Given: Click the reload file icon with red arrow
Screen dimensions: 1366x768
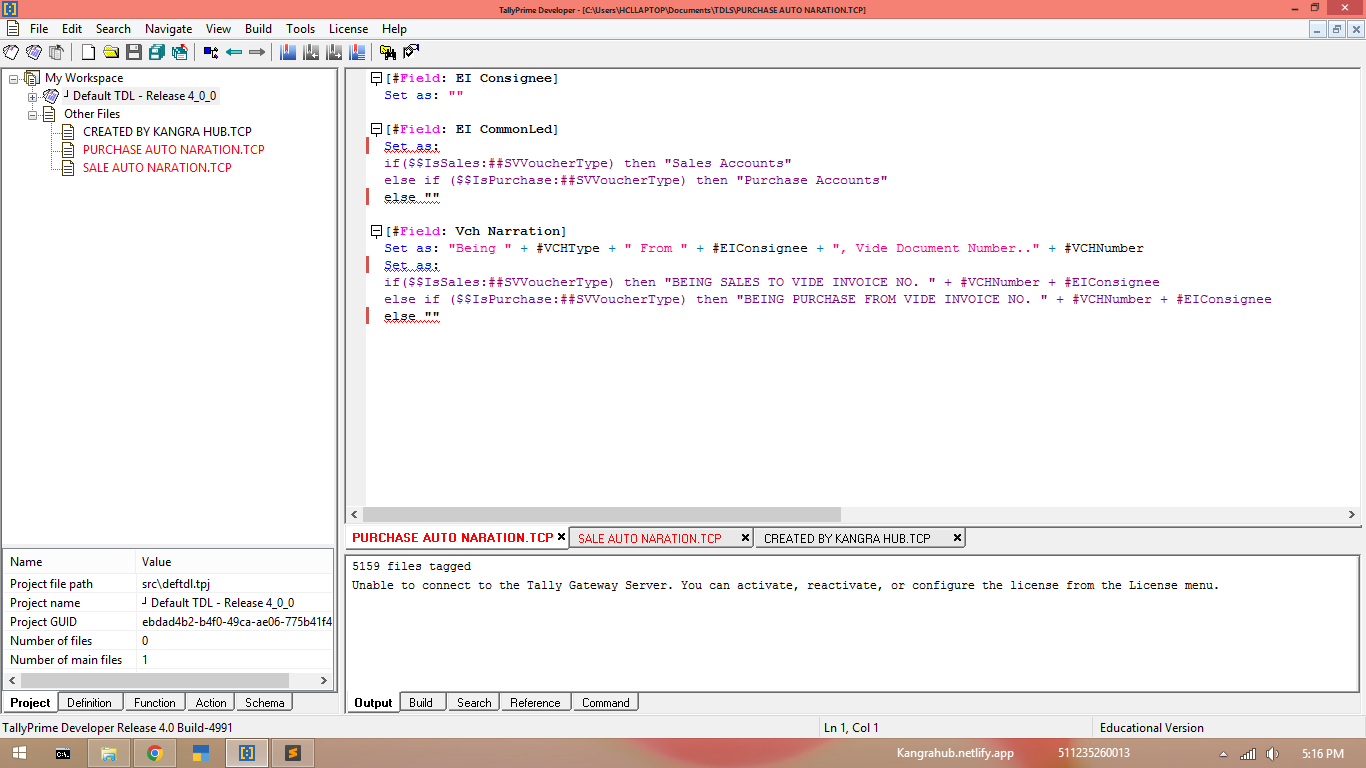Looking at the screenshot, I should (180, 52).
